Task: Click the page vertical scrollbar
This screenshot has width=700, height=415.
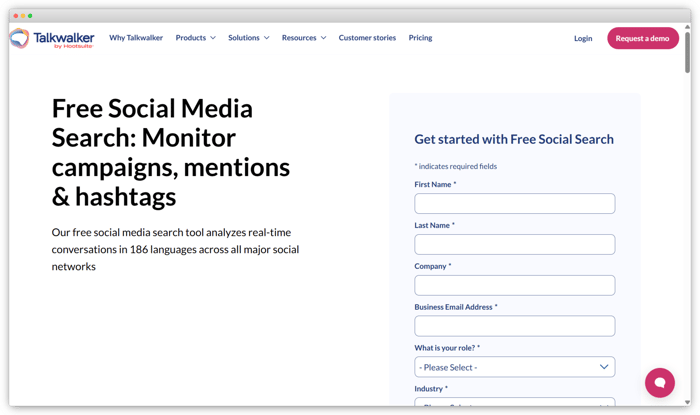Action: point(687,50)
